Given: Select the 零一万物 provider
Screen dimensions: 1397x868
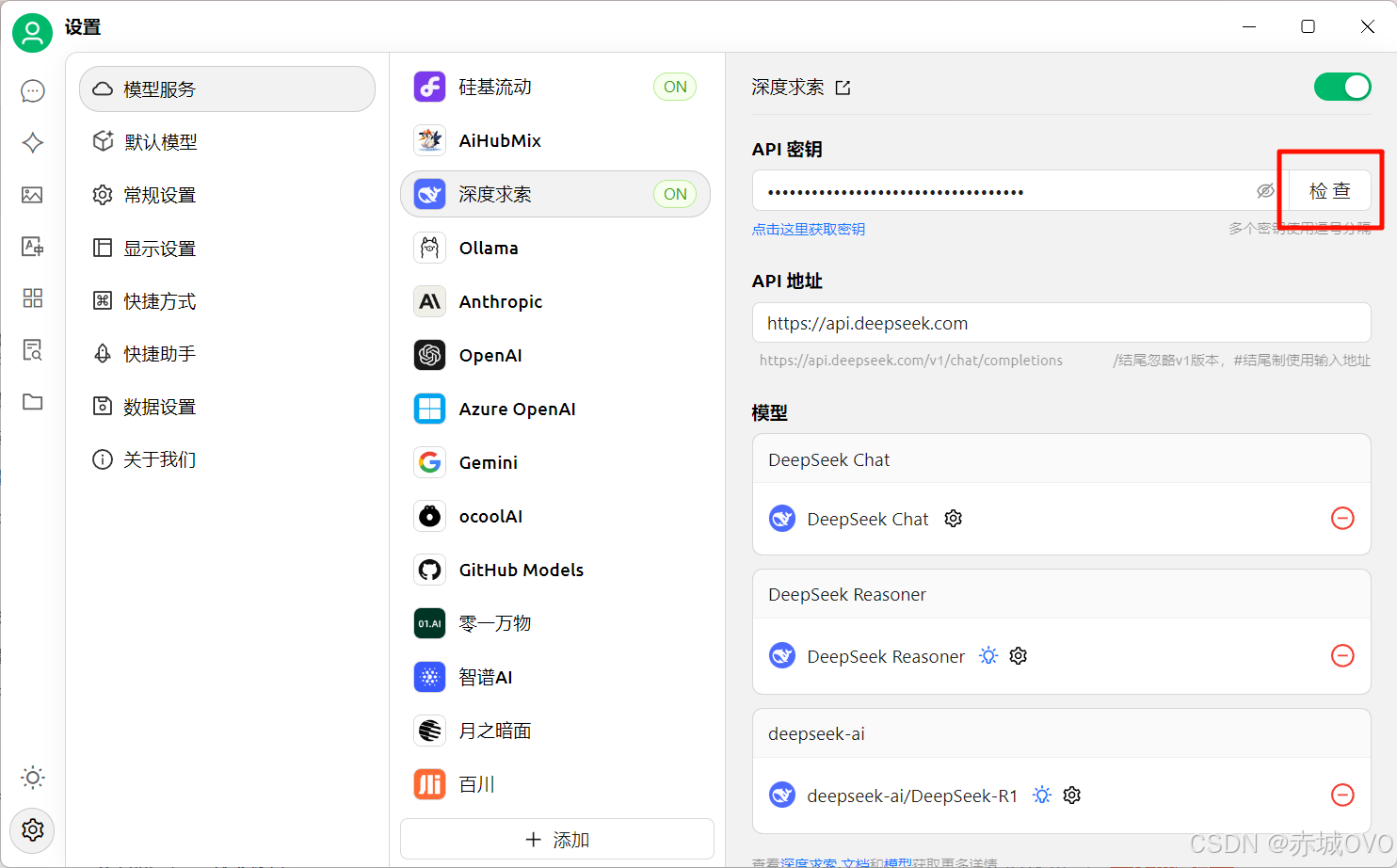Looking at the screenshot, I should pos(555,623).
